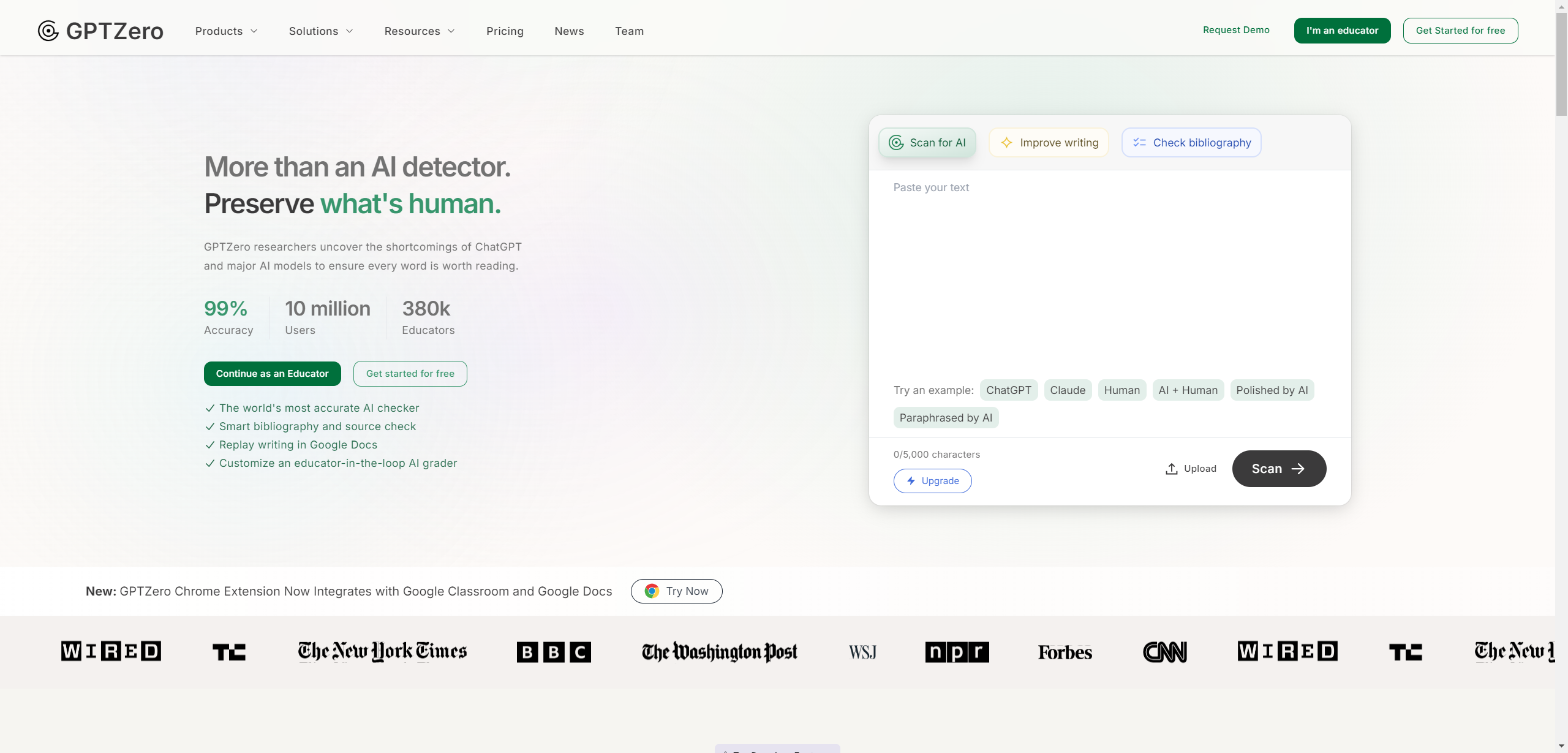Click the lightning bolt icon on Upgrade
This screenshot has width=1568, height=753.
click(x=911, y=481)
